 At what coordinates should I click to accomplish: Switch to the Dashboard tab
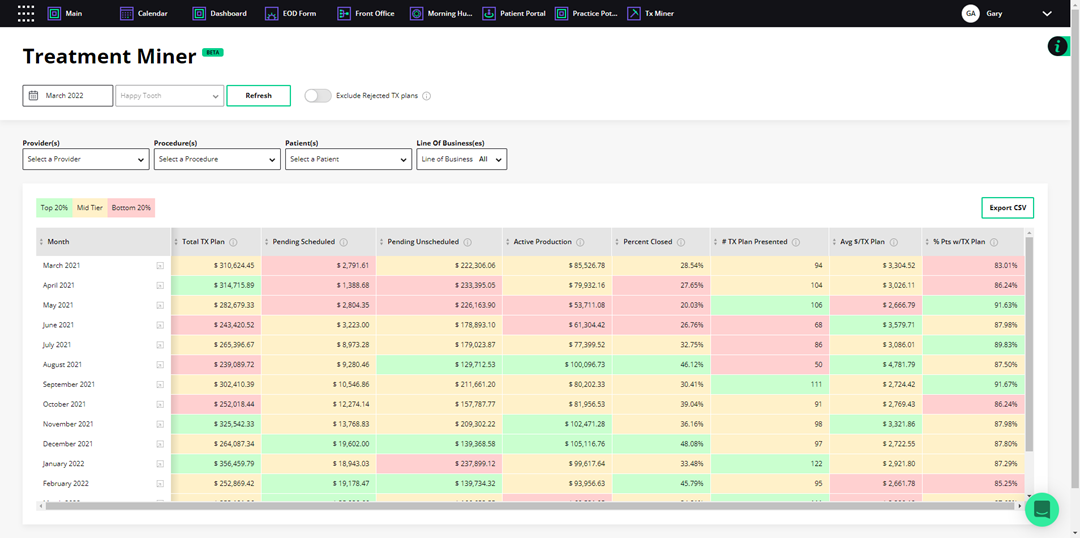(x=221, y=14)
